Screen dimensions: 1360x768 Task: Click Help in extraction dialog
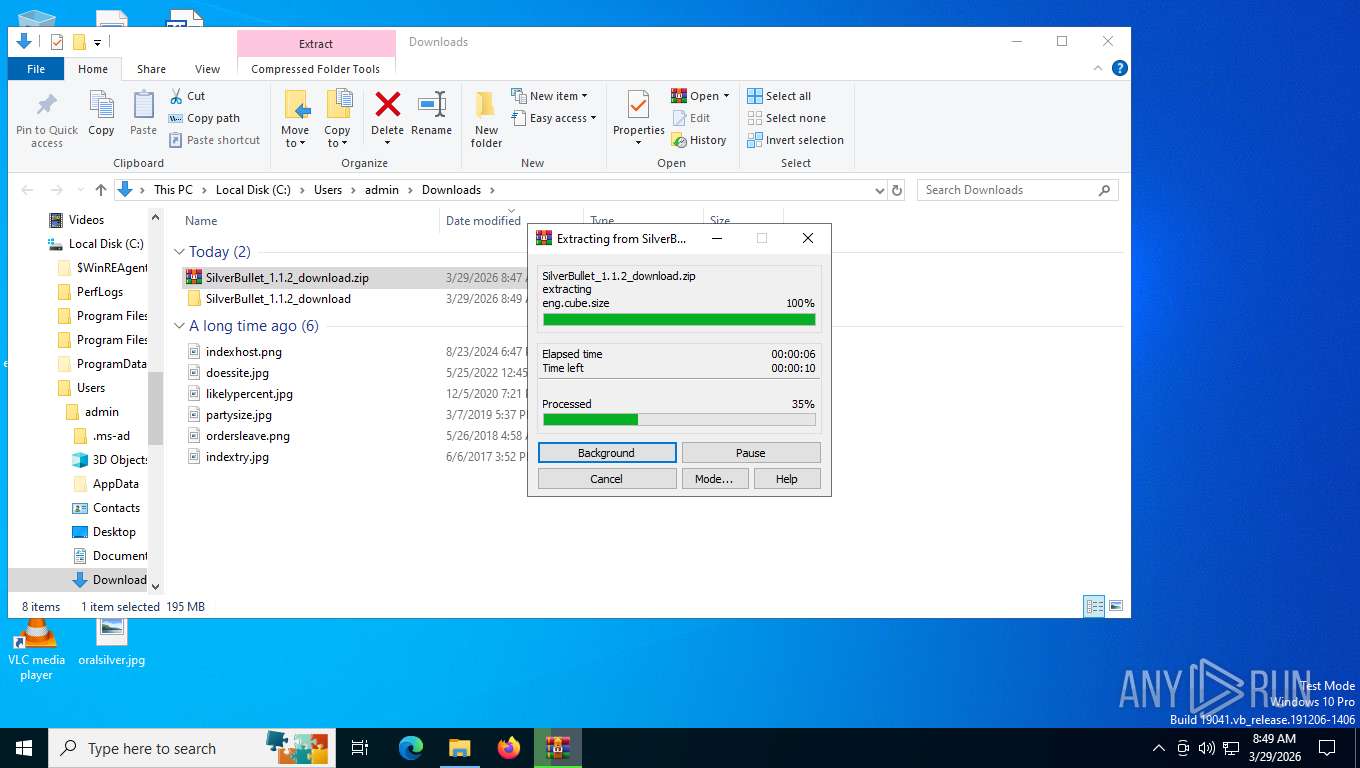(x=787, y=479)
